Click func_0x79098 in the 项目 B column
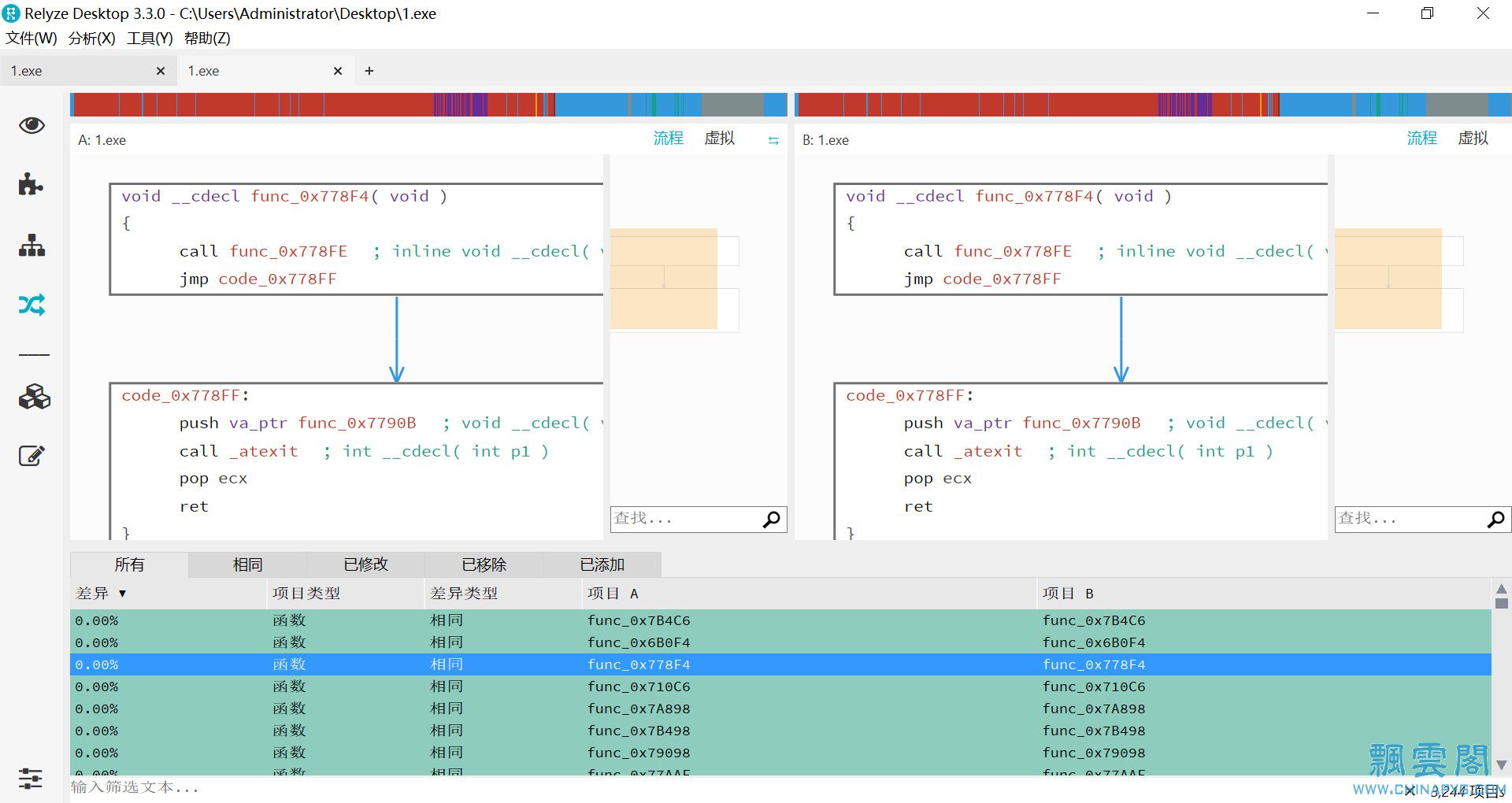 pyautogui.click(x=1094, y=753)
